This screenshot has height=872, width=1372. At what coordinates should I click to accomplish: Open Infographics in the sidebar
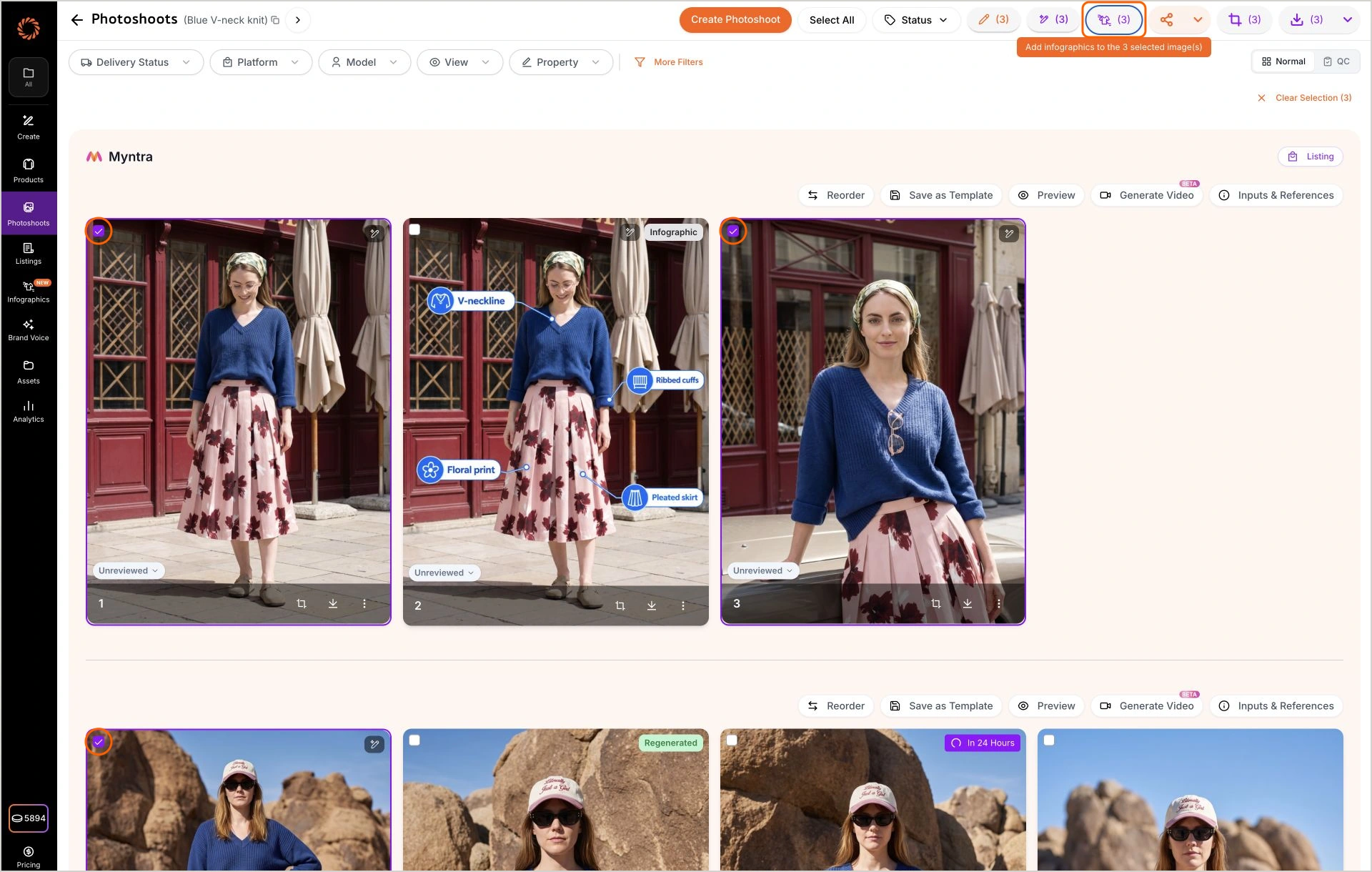click(x=29, y=292)
